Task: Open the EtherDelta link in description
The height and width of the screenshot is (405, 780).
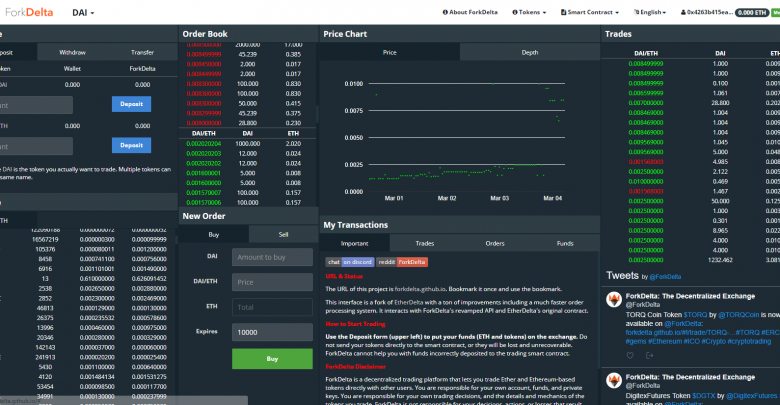Action: (408, 303)
